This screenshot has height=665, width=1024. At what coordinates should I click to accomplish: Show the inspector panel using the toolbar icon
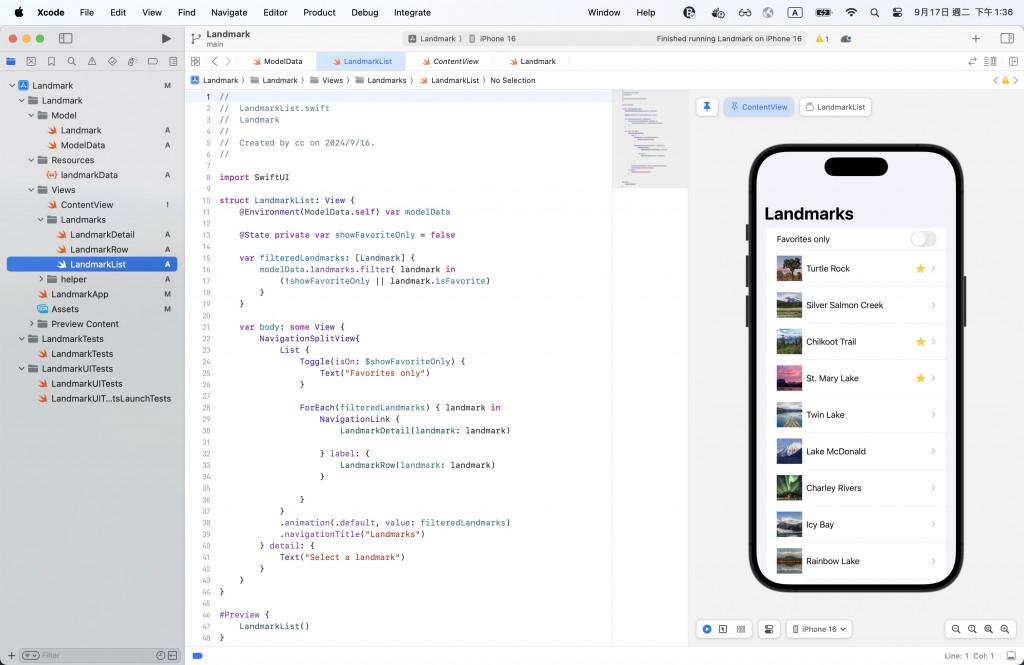coord(1007,39)
